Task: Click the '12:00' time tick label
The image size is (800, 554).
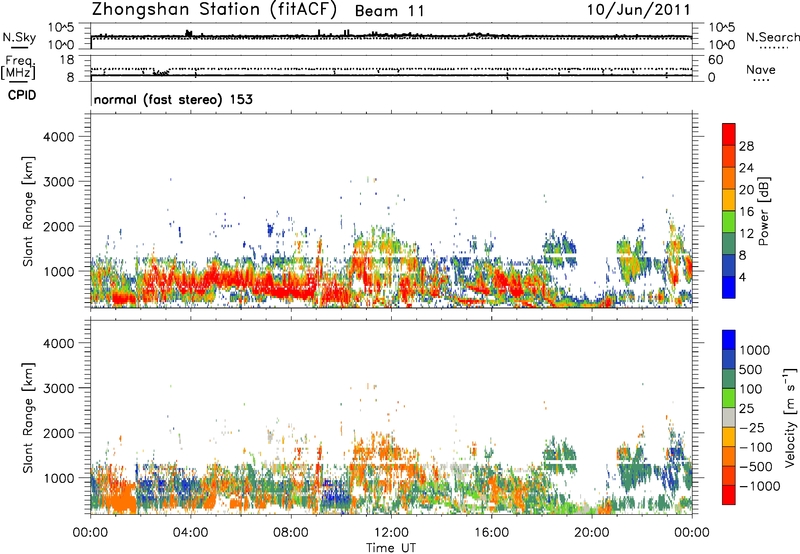Action: click(391, 533)
